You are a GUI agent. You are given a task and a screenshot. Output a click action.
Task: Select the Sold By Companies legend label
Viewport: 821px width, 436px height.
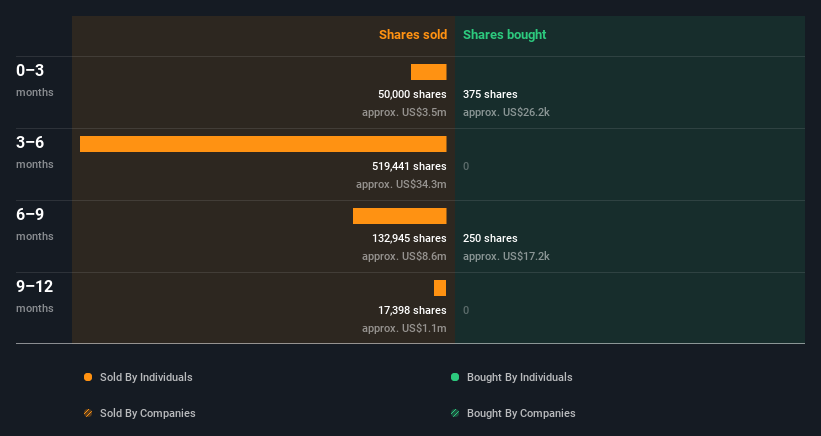pyautogui.click(x=148, y=413)
